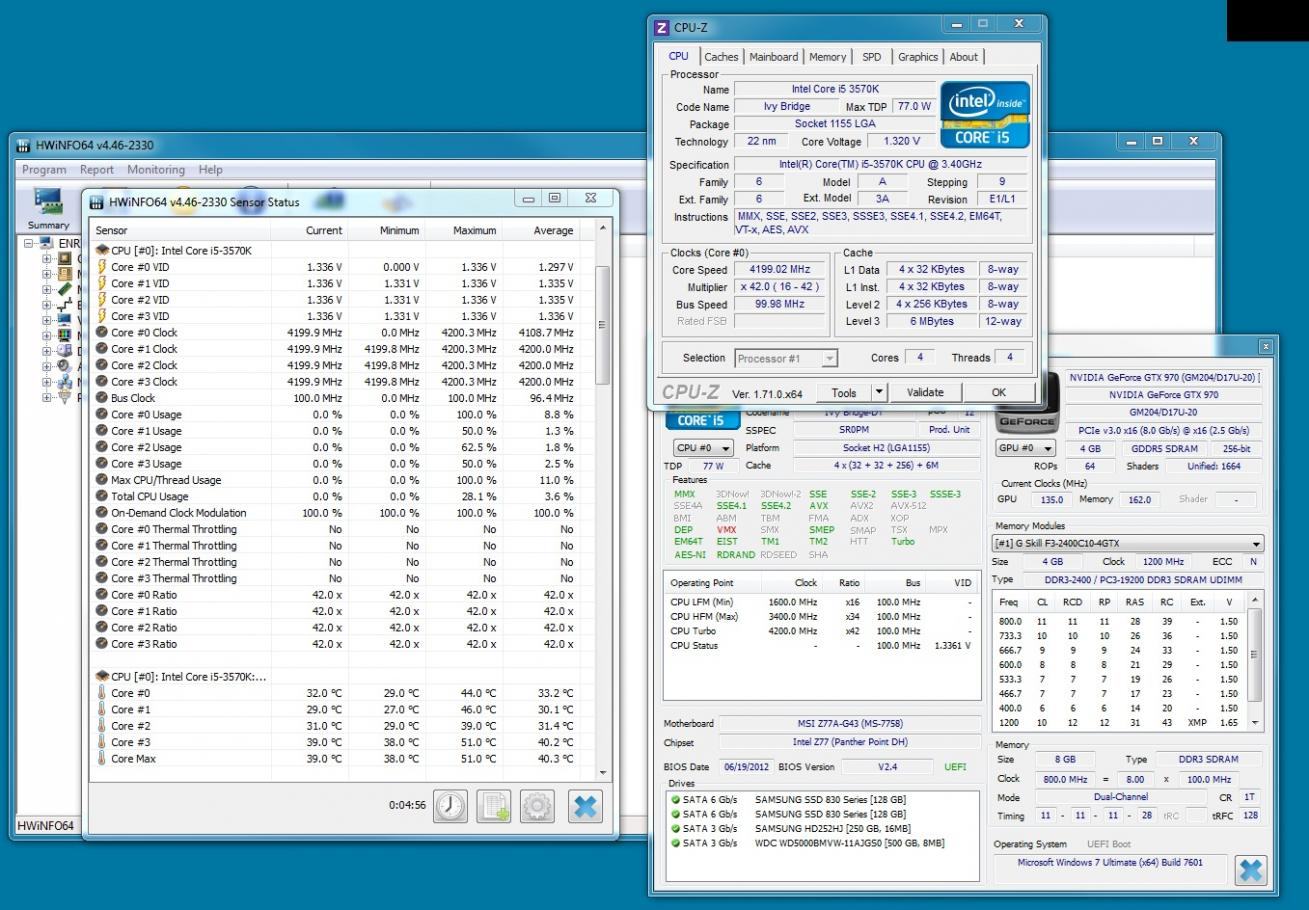Image resolution: width=1309 pixels, height=910 pixels.
Task: Click the Core i5 badge in HWiNFO summary
Action: coord(701,421)
